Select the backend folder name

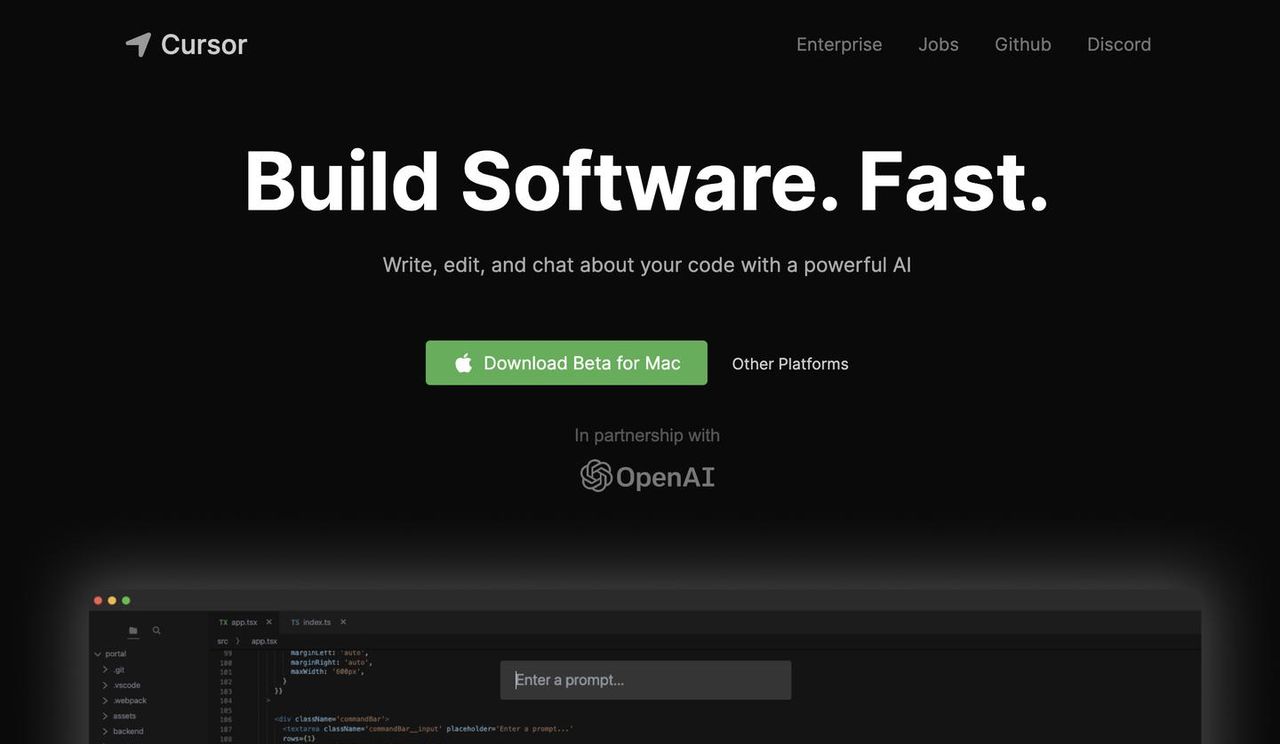128,731
